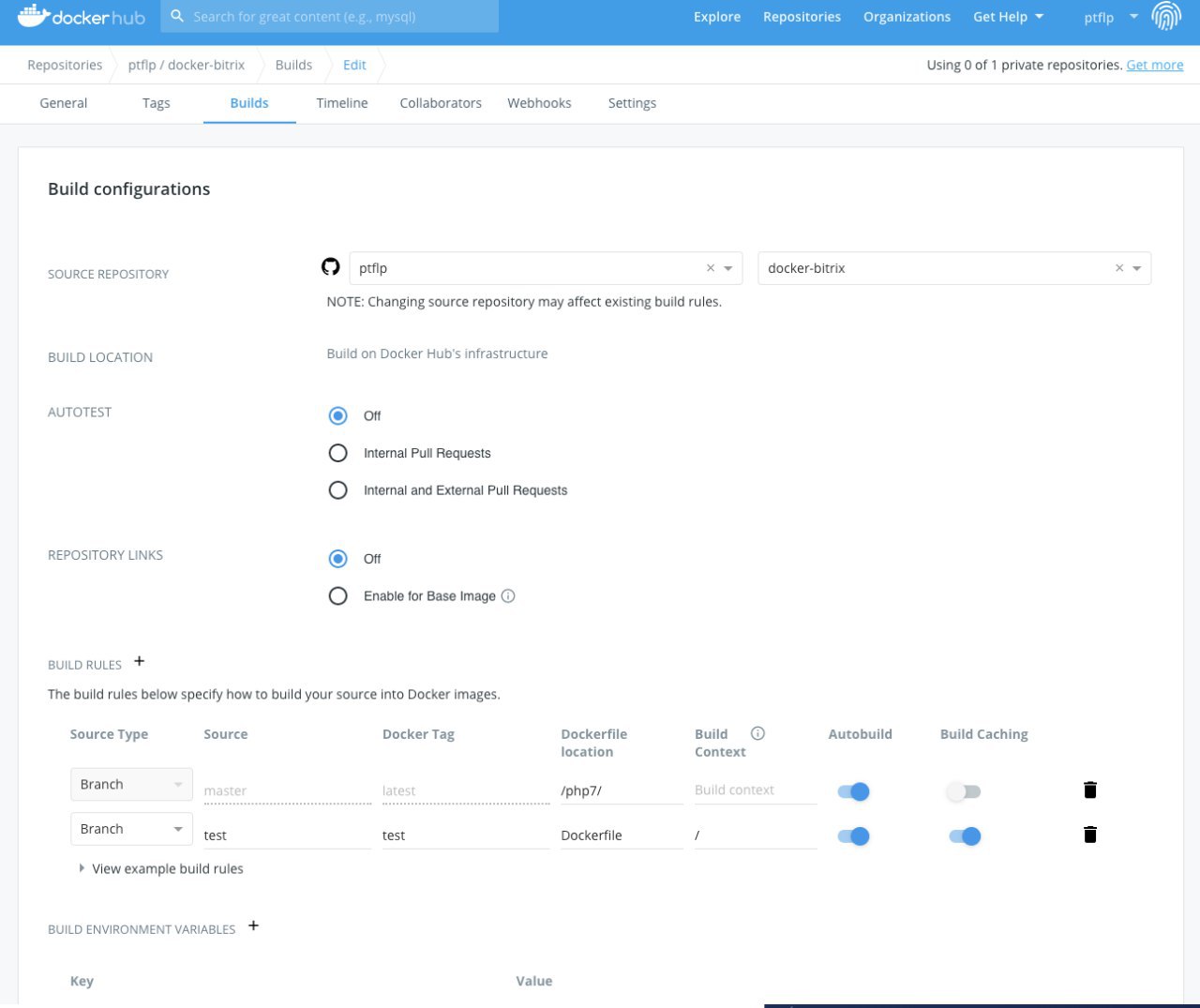The image size is (1200, 1008).
Task: Delete the test branch build rule
Action: pyautogui.click(x=1090, y=834)
